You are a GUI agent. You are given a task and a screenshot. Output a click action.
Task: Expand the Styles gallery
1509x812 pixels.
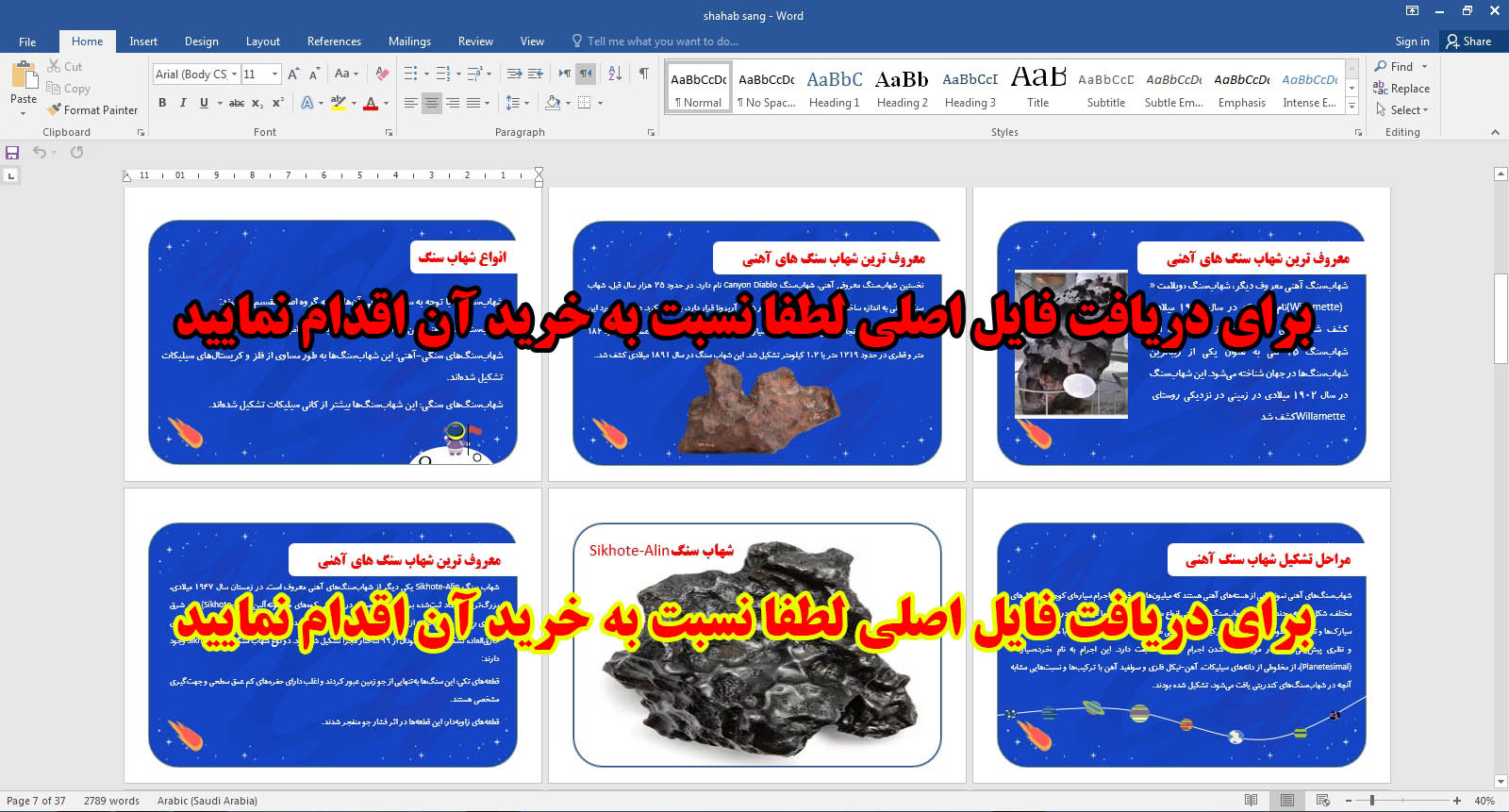pos(1351,107)
